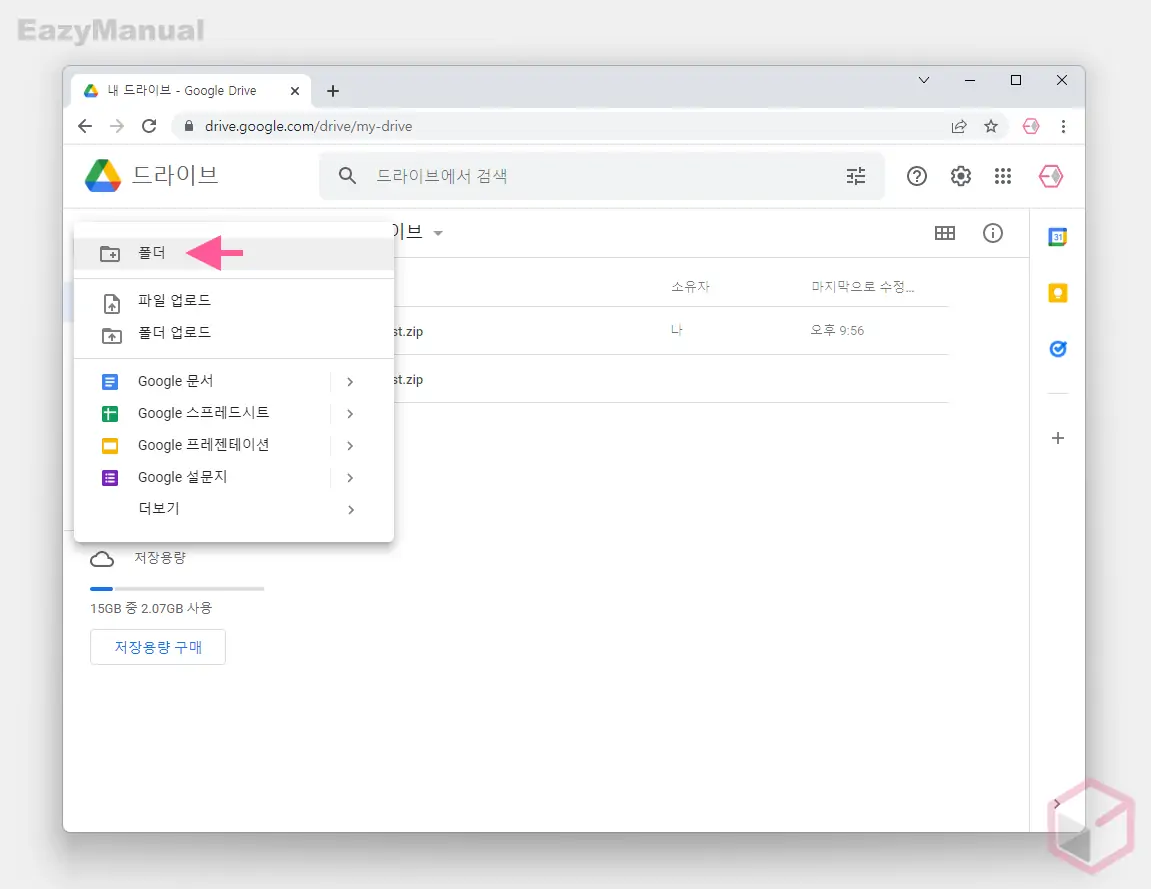Expand the Google 문서 submenu
The height and width of the screenshot is (889, 1151).
(x=174, y=381)
